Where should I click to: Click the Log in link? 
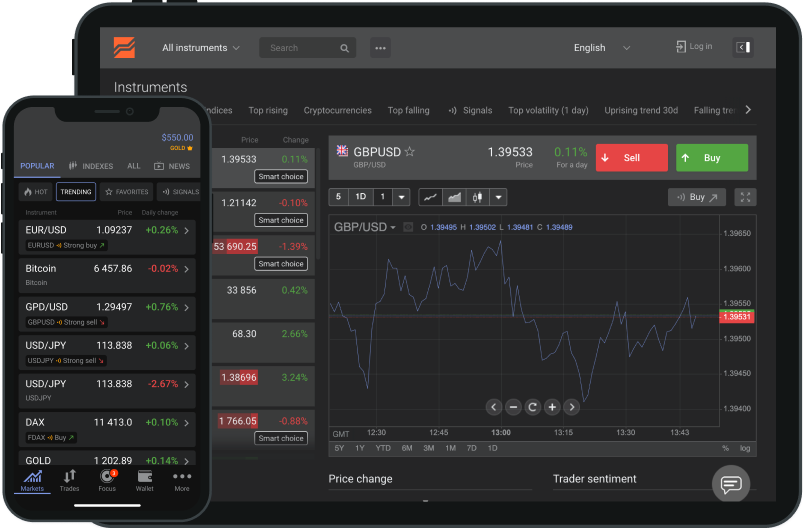pos(694,47)
